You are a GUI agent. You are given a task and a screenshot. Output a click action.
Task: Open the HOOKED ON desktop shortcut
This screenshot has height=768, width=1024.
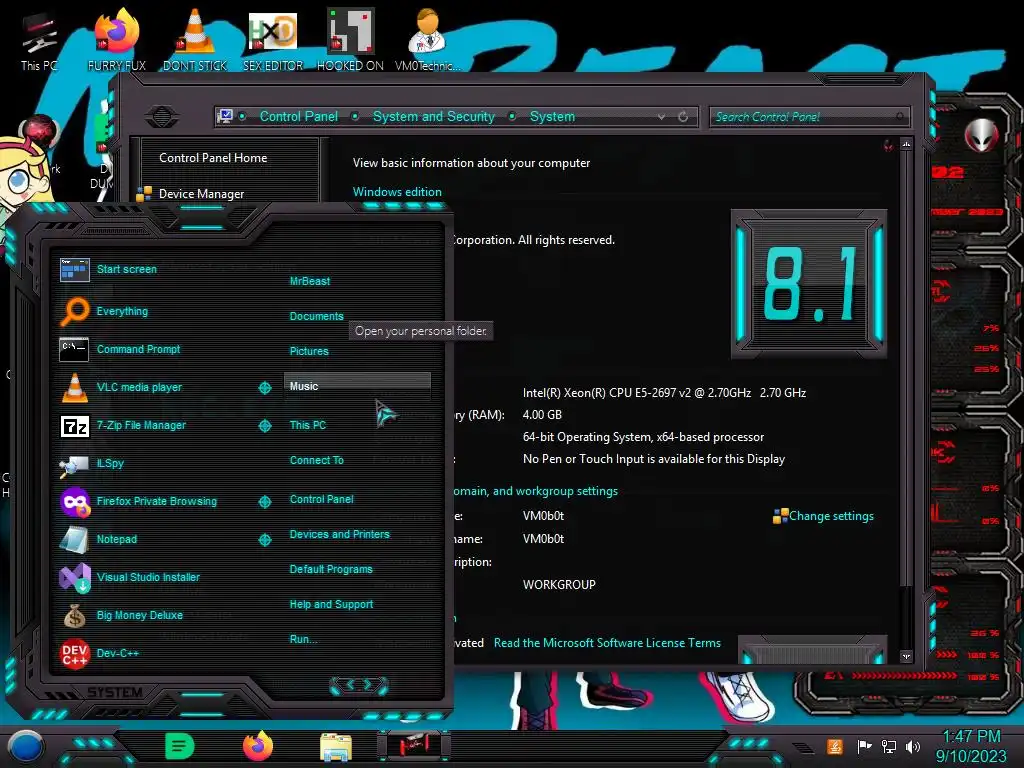coord(350,40)
